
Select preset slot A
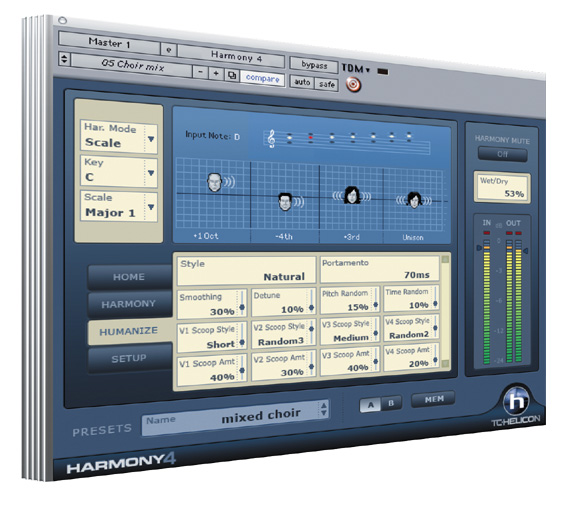[370, 405]
